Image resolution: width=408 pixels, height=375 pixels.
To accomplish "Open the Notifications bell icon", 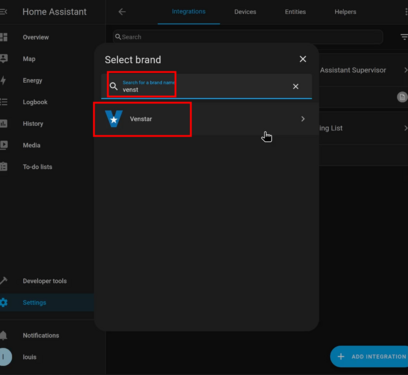I will 3,335.
